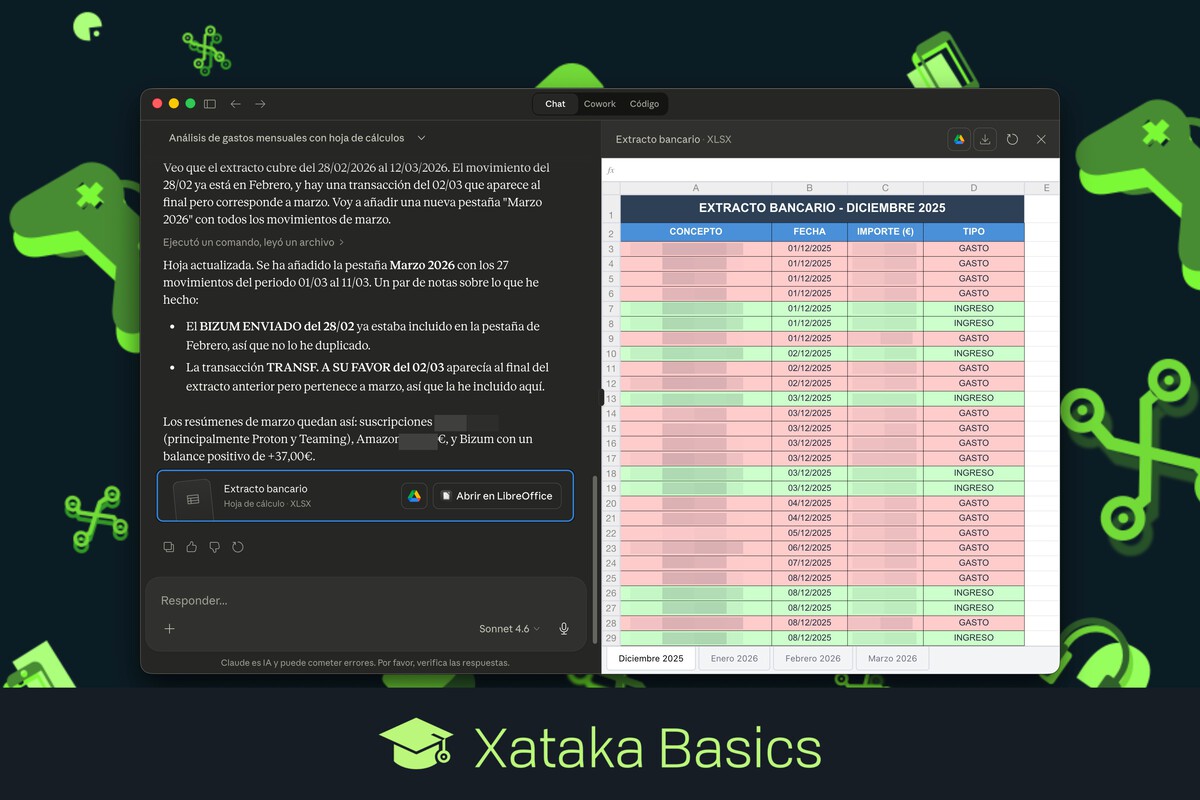Click the Google Drive icon in file card
1200x800 pixels.
(414, 496)
